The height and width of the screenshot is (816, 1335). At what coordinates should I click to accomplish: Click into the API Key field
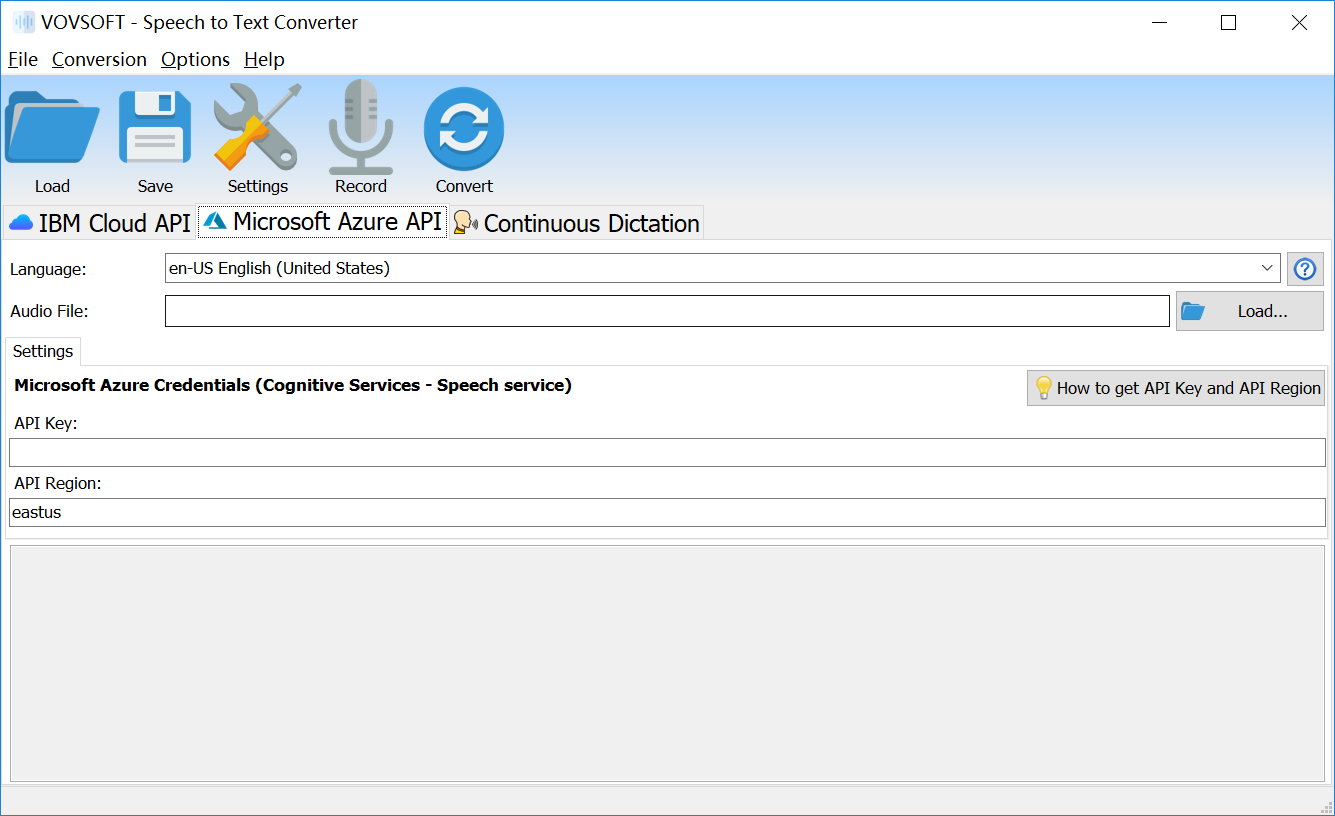667,452
